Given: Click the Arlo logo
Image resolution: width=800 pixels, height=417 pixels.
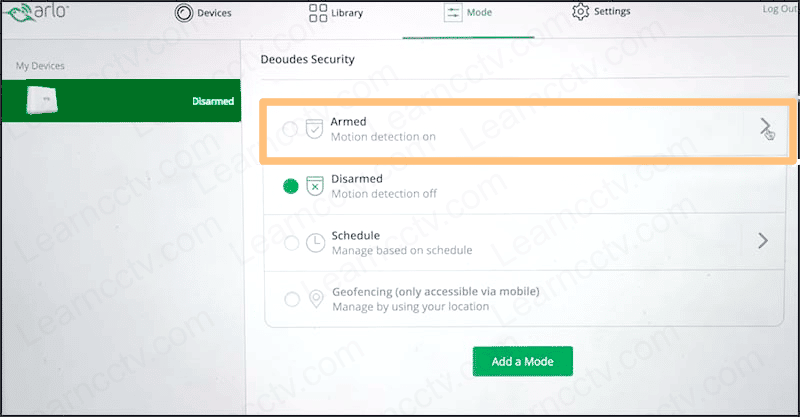Looking at the screenshot, I should [x=32, y=14].
